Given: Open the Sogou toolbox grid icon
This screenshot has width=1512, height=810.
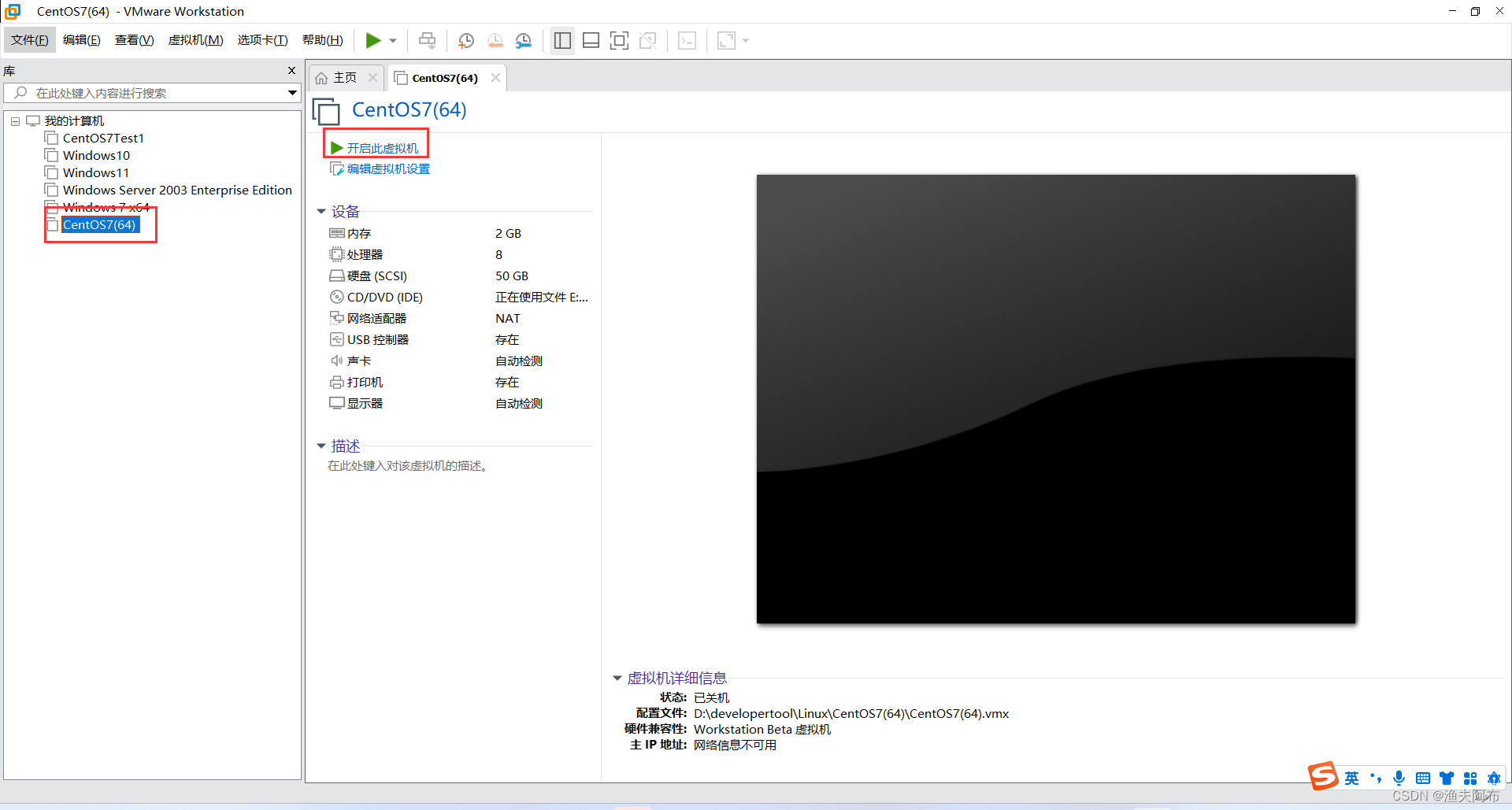Looking at the screenshot, I should pyautogui.click(x=1469, y=779).
